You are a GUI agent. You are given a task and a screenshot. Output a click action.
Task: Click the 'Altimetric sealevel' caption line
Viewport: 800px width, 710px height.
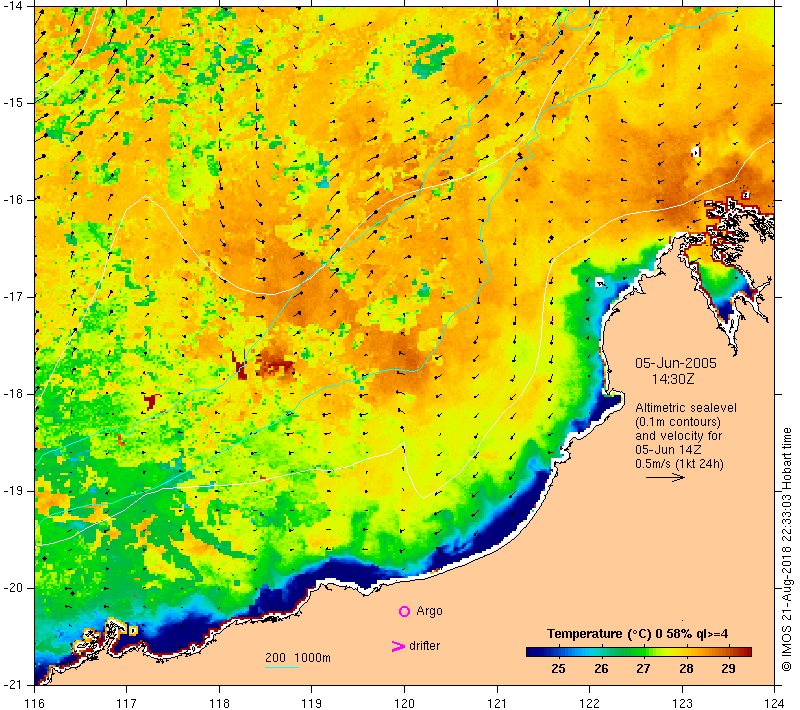click(686, 408)
